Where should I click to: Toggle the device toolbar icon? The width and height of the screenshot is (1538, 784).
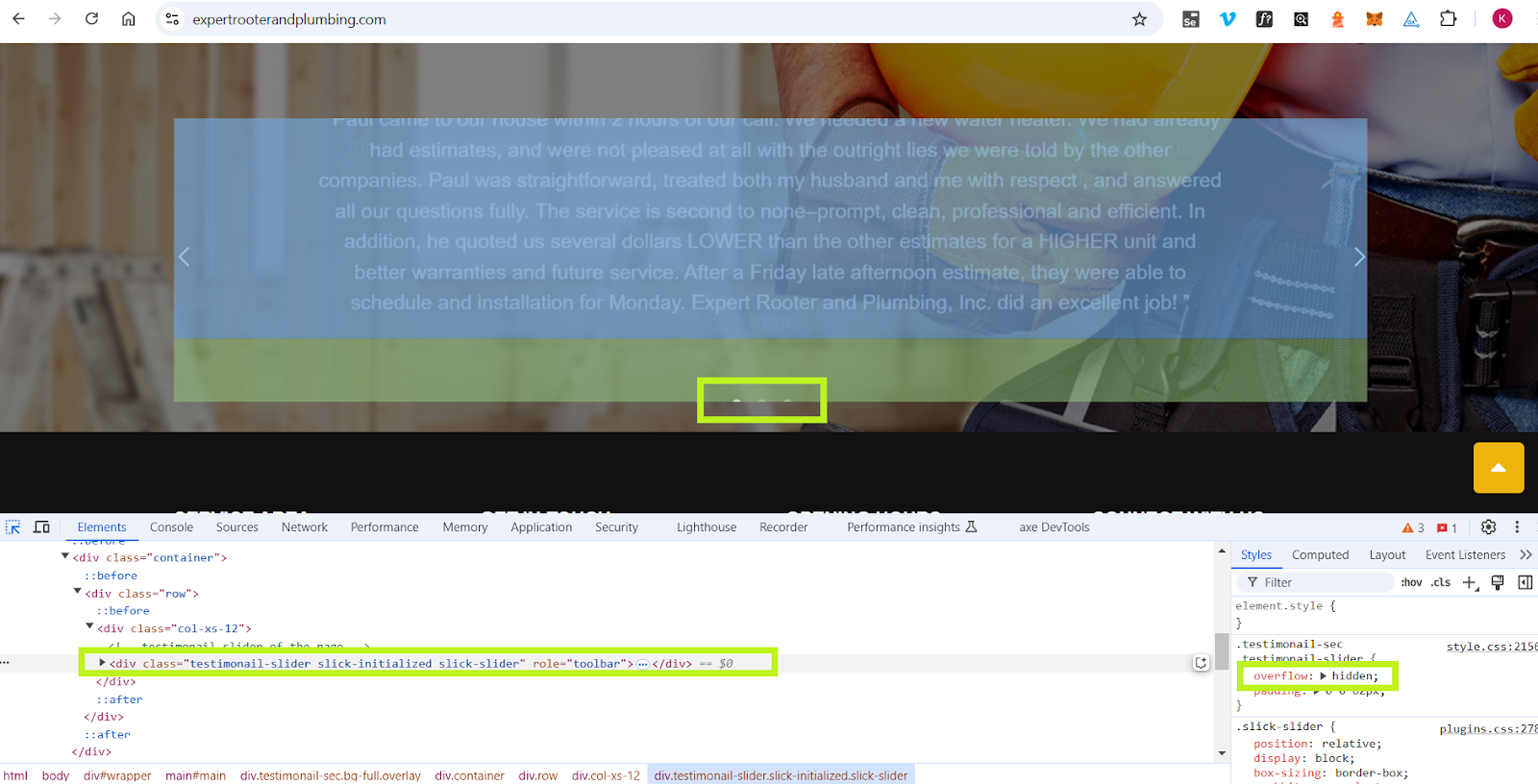[41, 527]
